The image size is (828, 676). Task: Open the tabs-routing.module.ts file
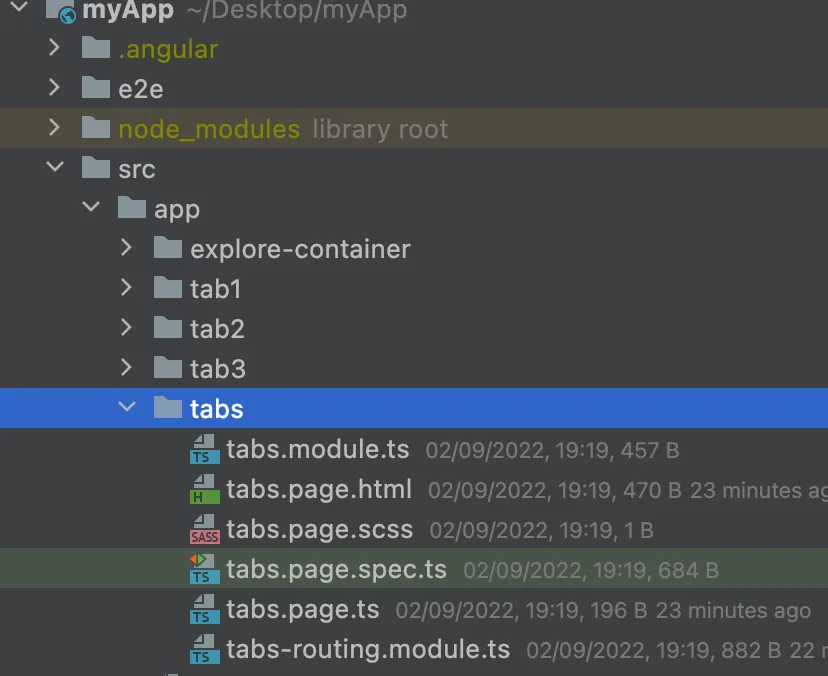pos(368,650)
